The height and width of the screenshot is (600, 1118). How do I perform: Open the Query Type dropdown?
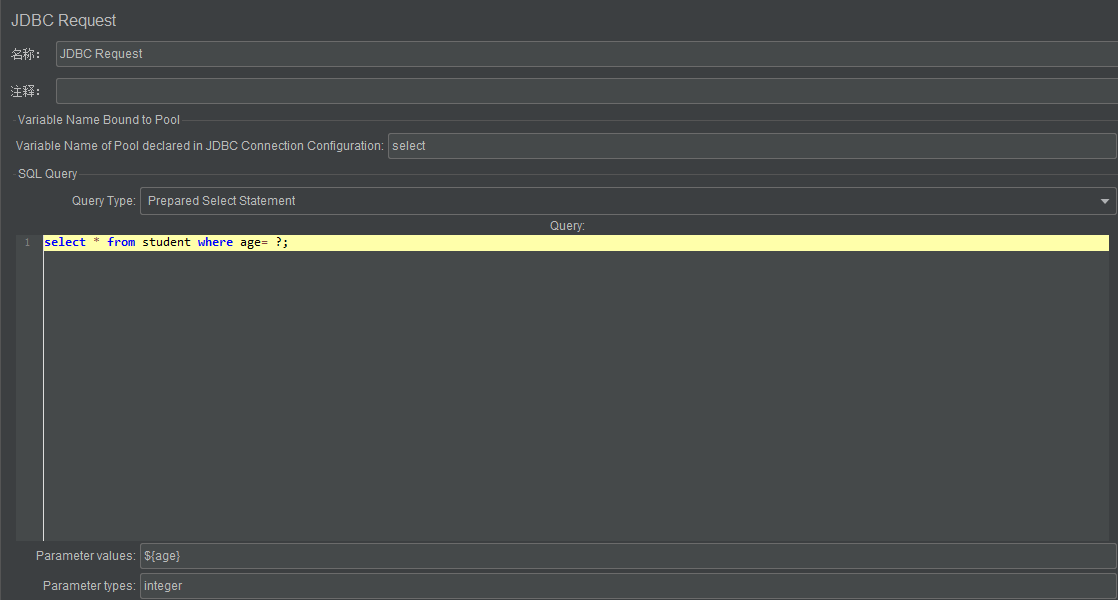pyautogui.click(x=628, y=201)
